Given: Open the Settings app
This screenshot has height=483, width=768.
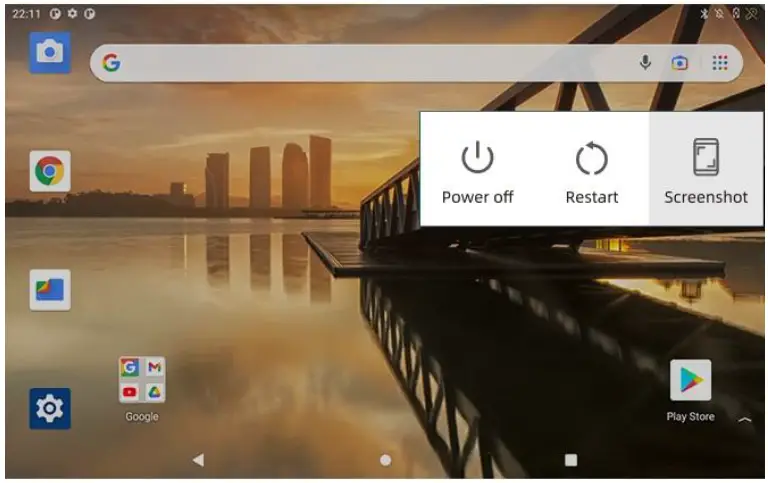Looking at the screenshot, I should click(50, 408).
